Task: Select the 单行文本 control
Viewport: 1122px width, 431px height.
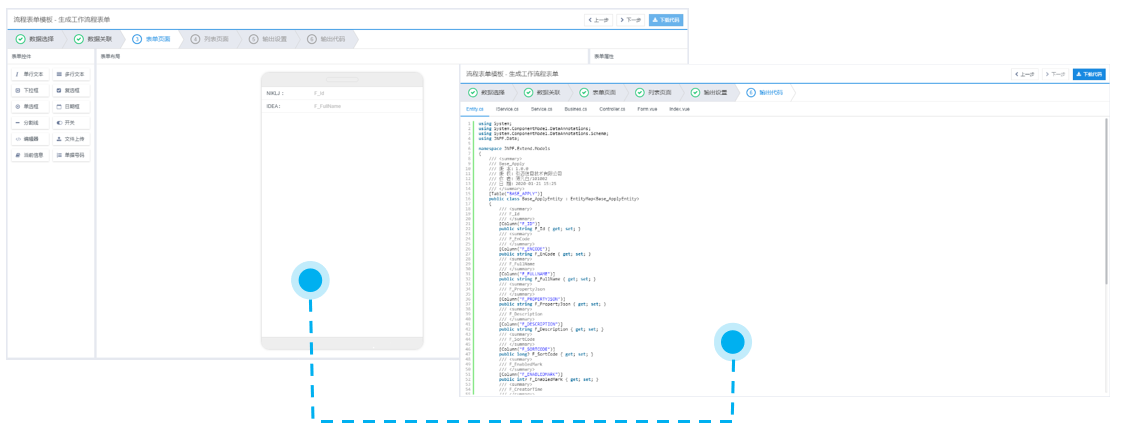Action: [x=29, y=74]
